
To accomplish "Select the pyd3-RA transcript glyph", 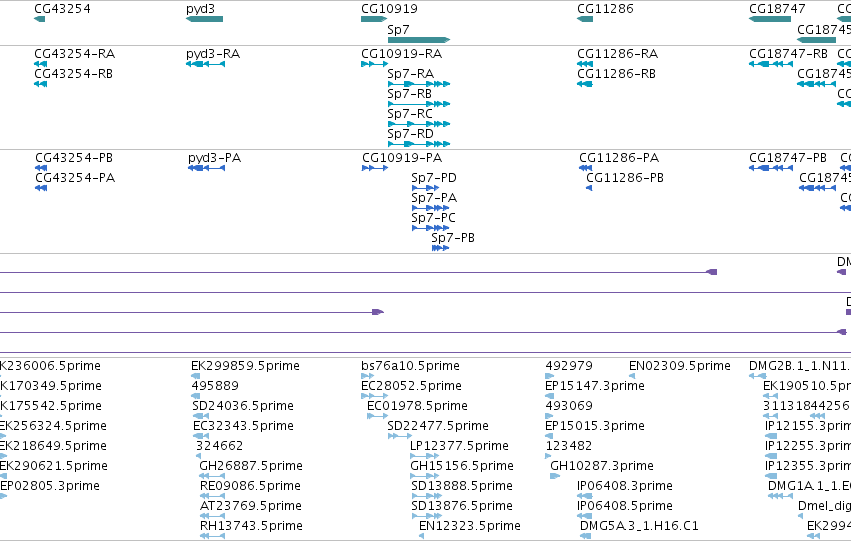I will 205,64.
